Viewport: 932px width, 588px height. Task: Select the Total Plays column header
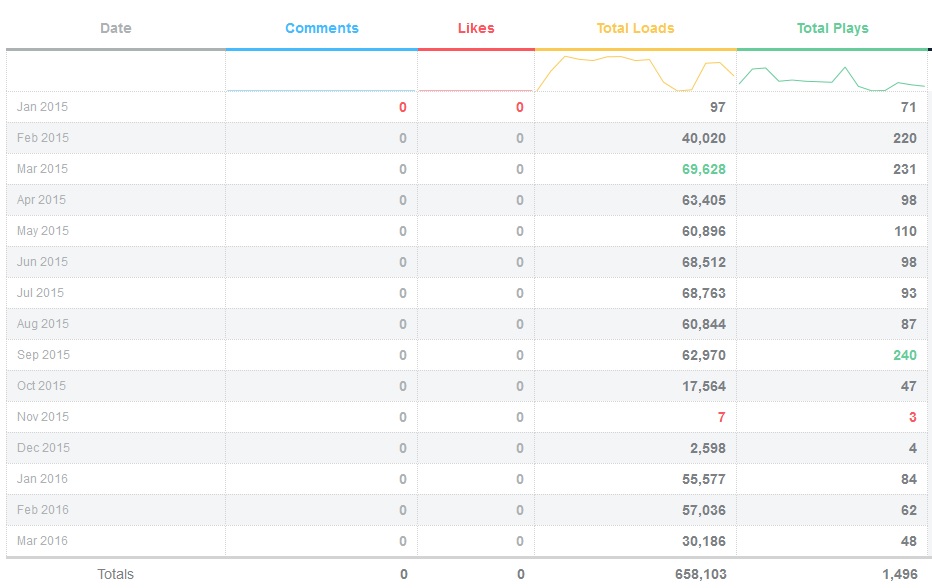[x=832, y=28]
